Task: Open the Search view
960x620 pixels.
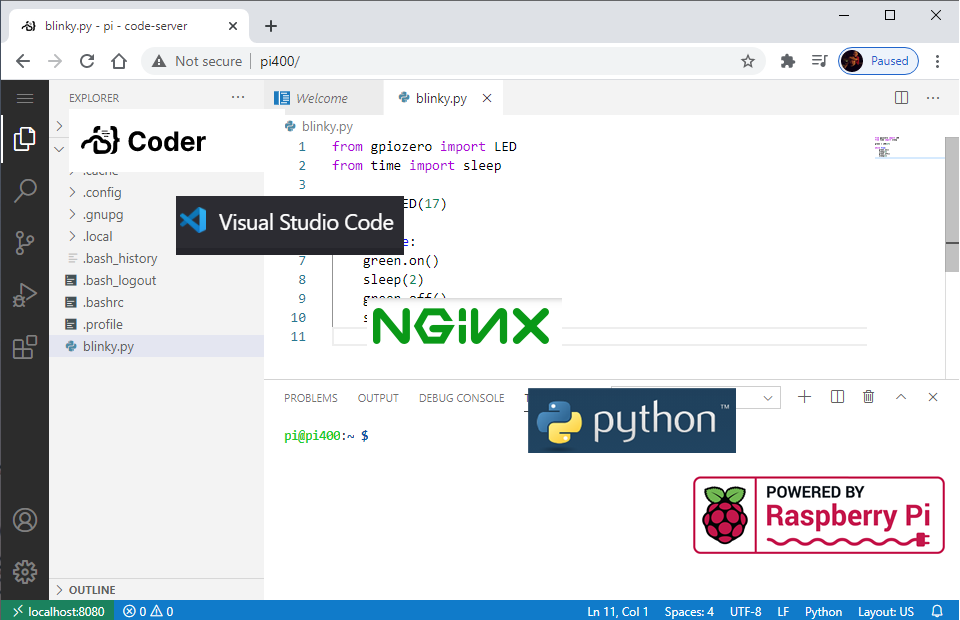Action: coord(25,190)
